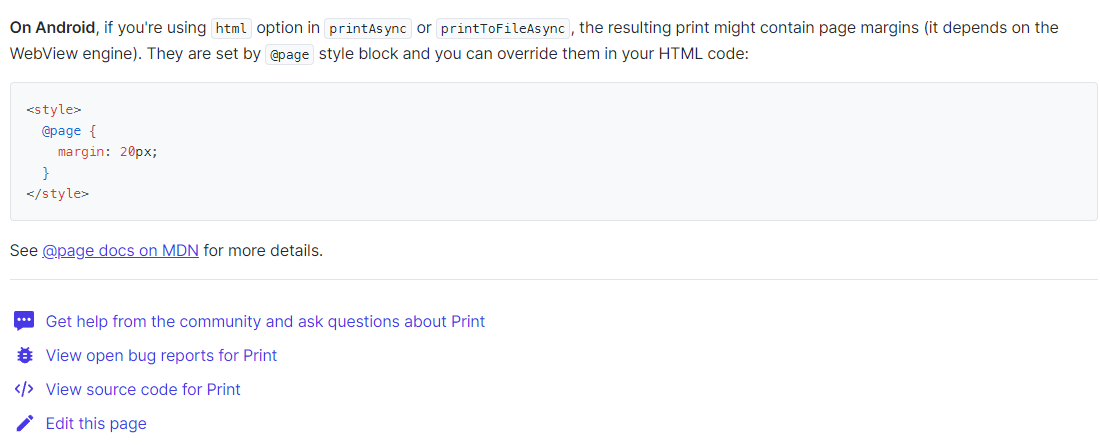Click the bug icon beside bug reports
This screenshot has height=445, width=1100.
(x=25, y=355)
